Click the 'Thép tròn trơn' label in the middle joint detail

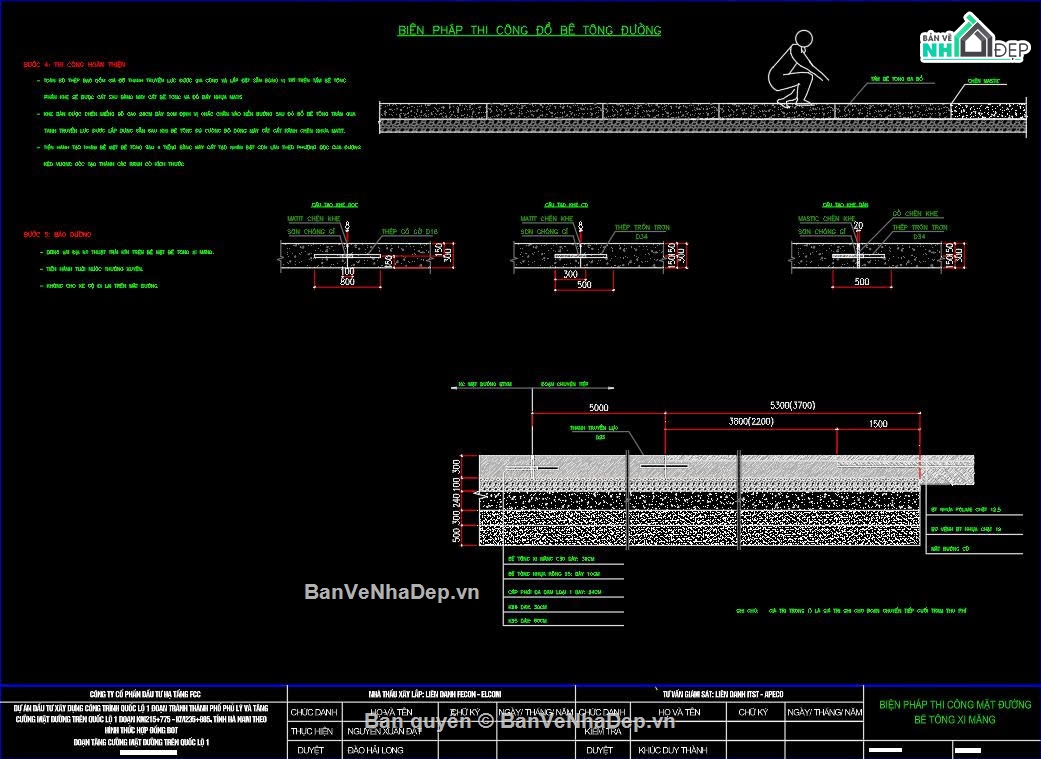pos(641,227)
